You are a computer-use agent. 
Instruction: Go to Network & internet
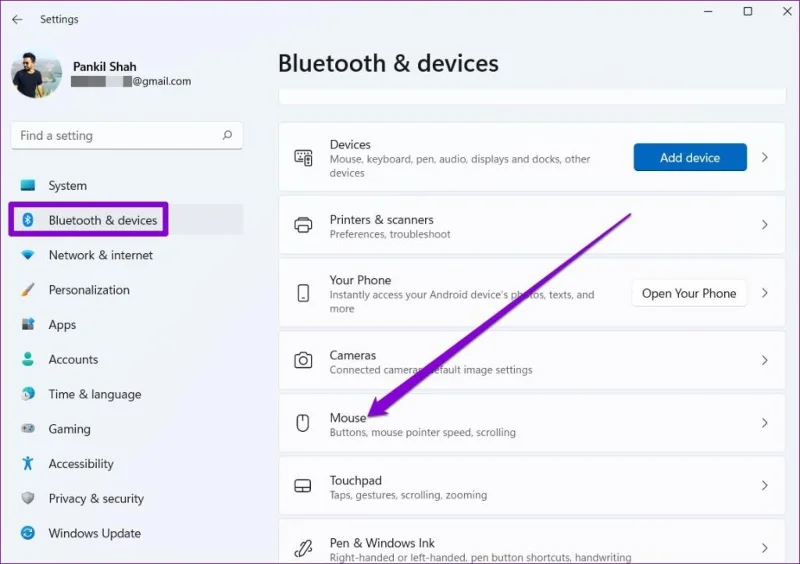pyautogui.click(x=127, y=255)
